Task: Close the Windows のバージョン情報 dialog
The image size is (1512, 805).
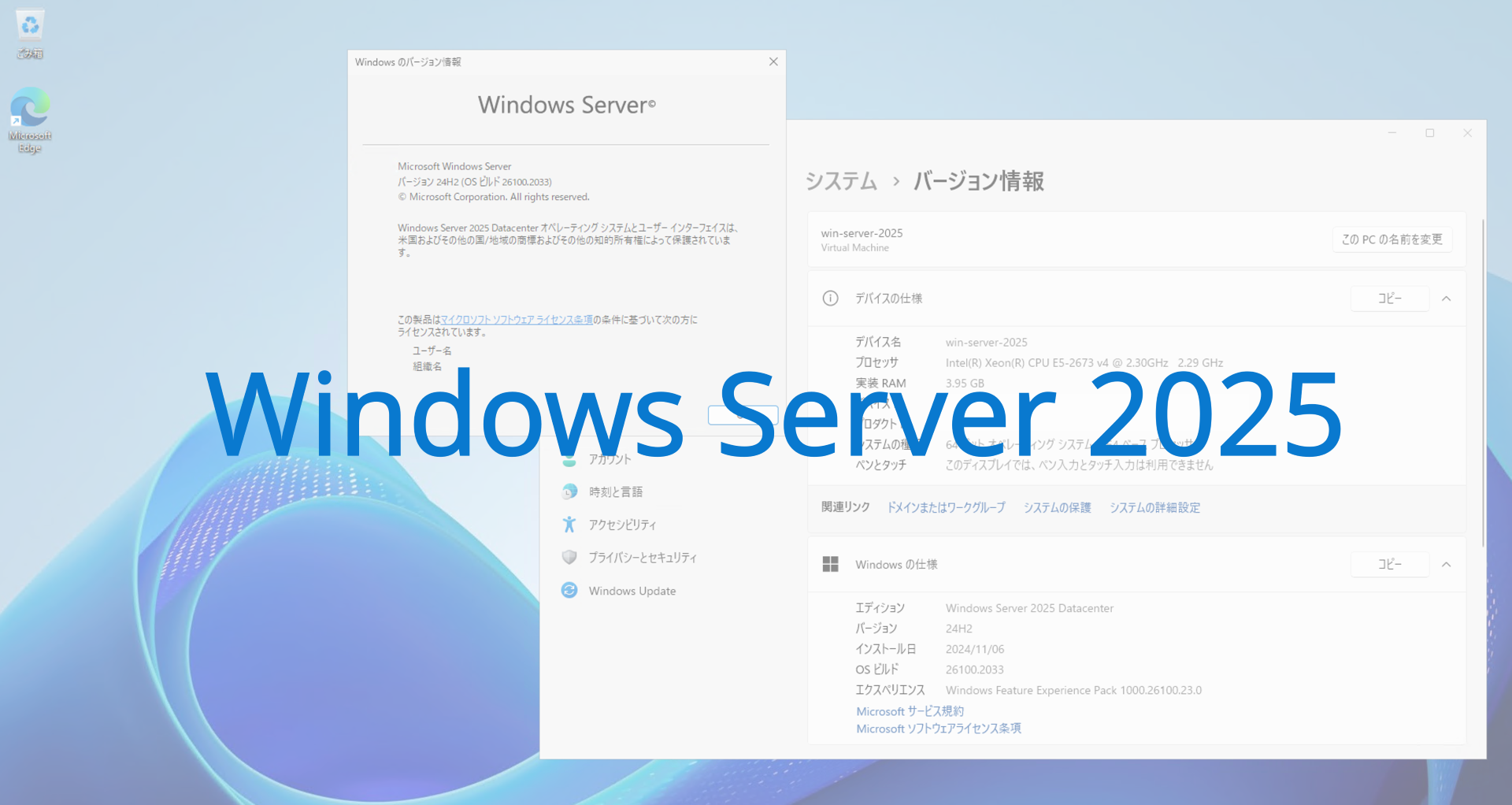Action: (773, 61)
